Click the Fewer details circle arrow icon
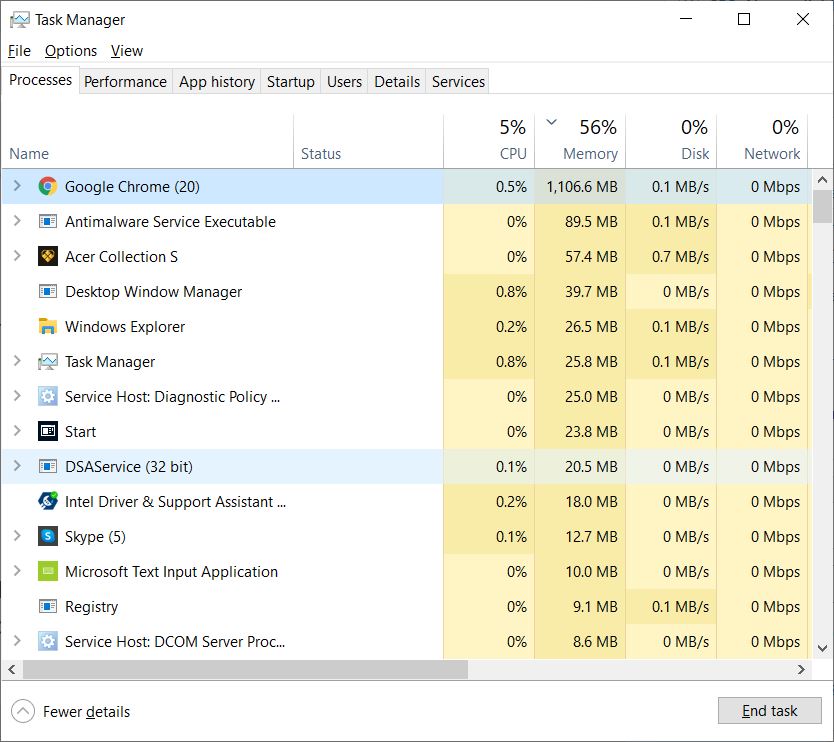Screen dimensions: 834x742 click(23, 711)
